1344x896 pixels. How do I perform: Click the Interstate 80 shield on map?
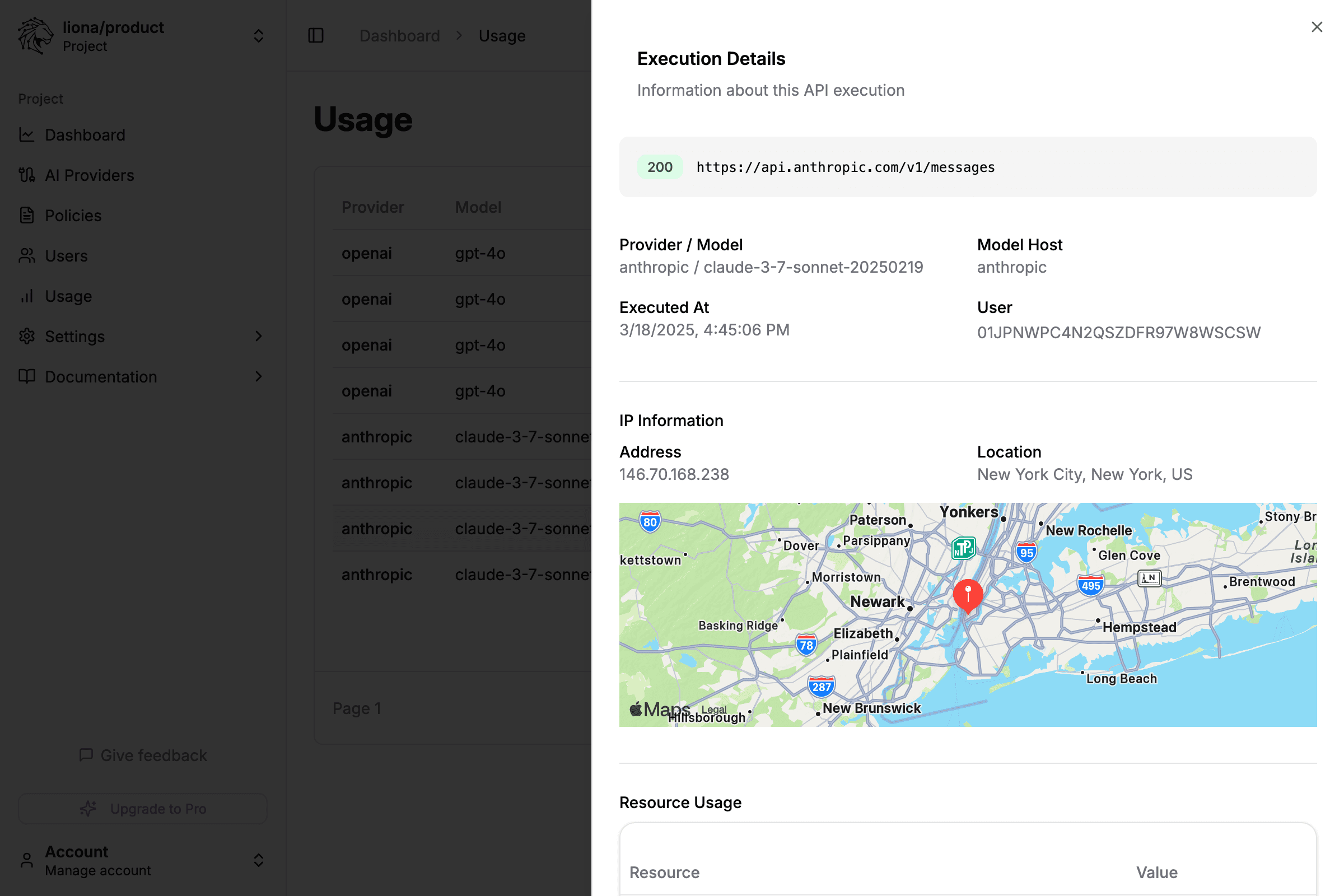[650, 521]
